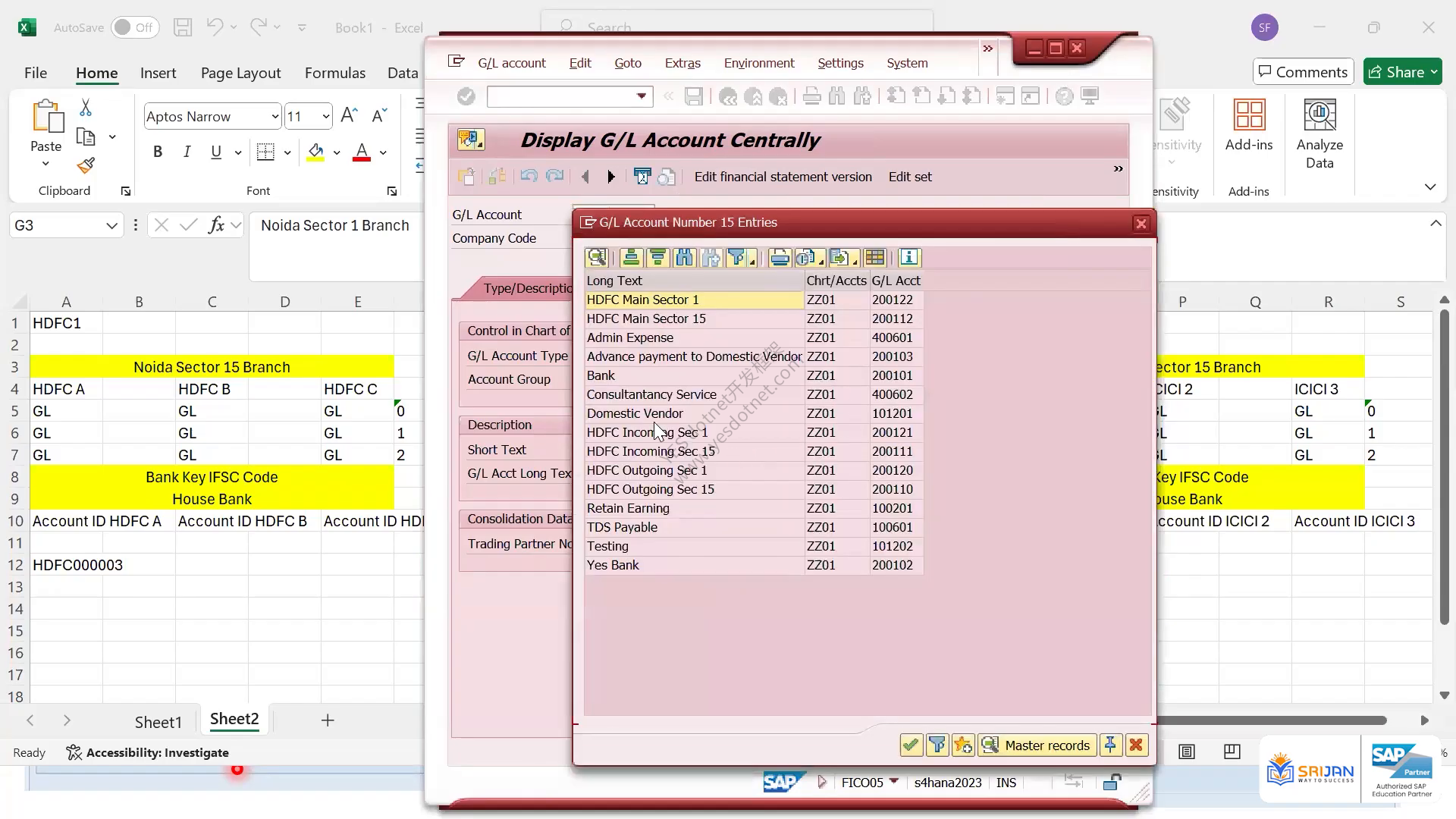The height and width of the screenshot is (819, 1456).
Task: Click the filter funnel icon at popup bottom
Action: [x=937, y=745]
